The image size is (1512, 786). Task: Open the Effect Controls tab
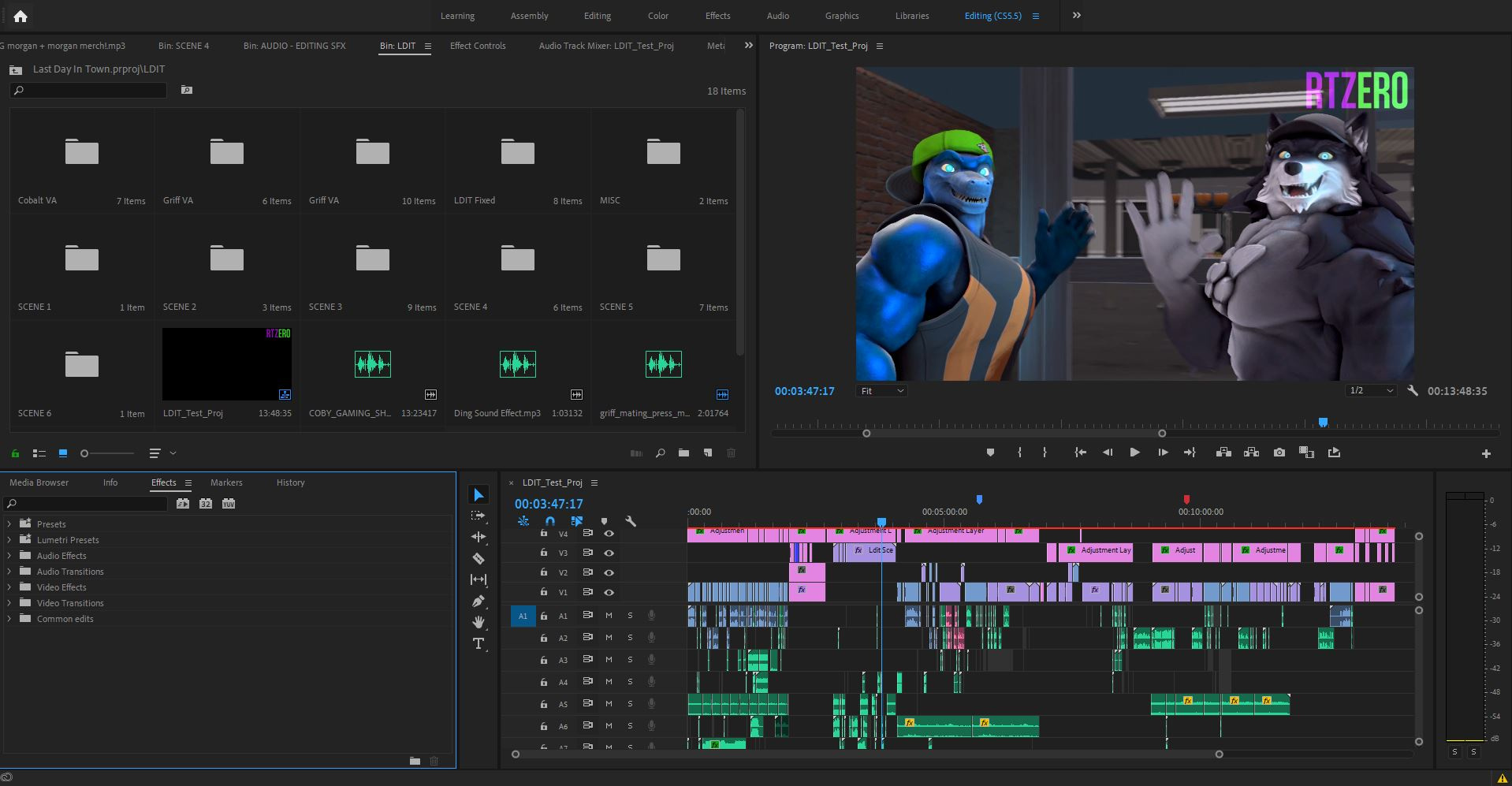click(x=478, y=46)
